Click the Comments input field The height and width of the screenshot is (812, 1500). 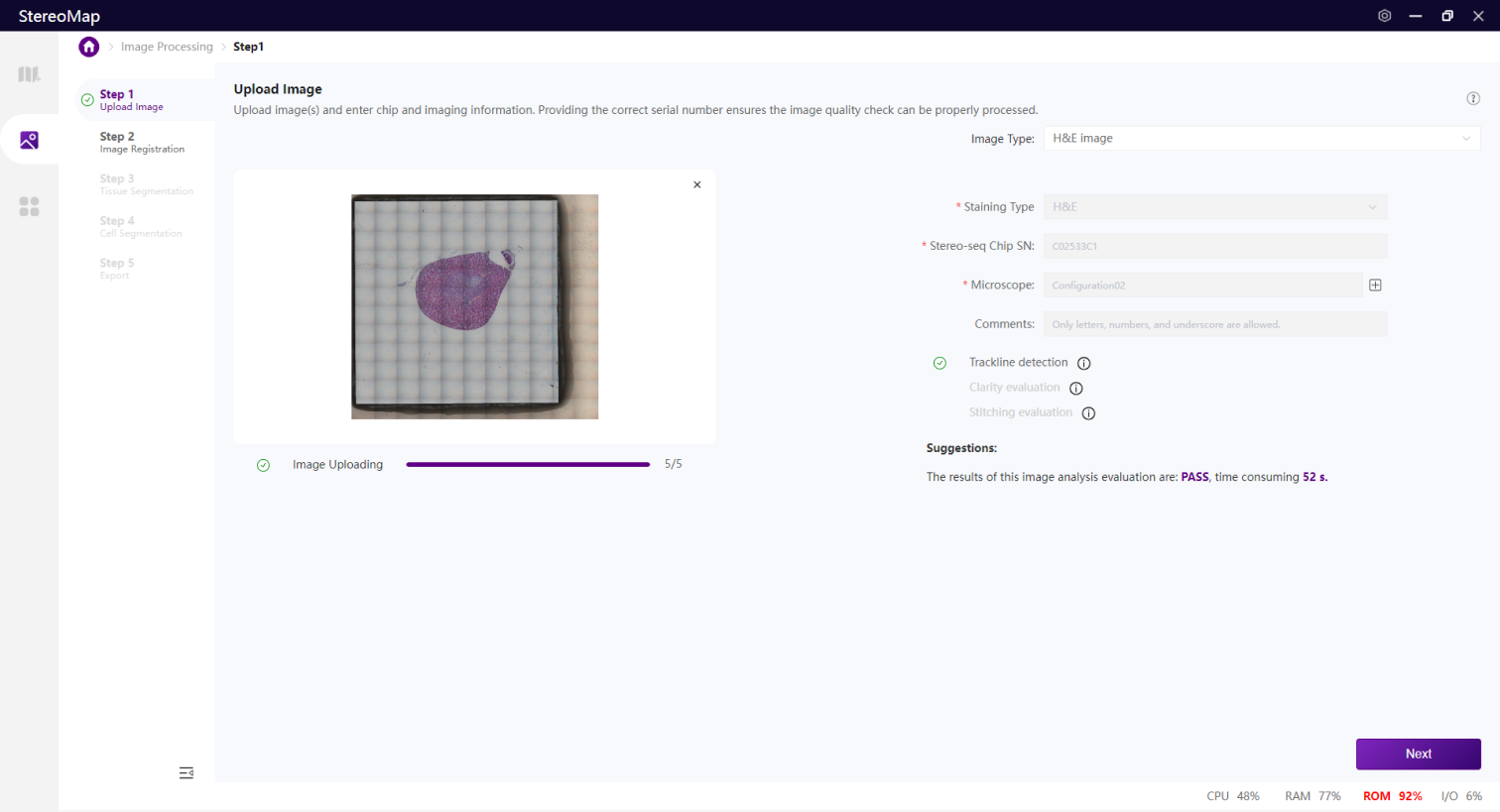[1214, 324]
